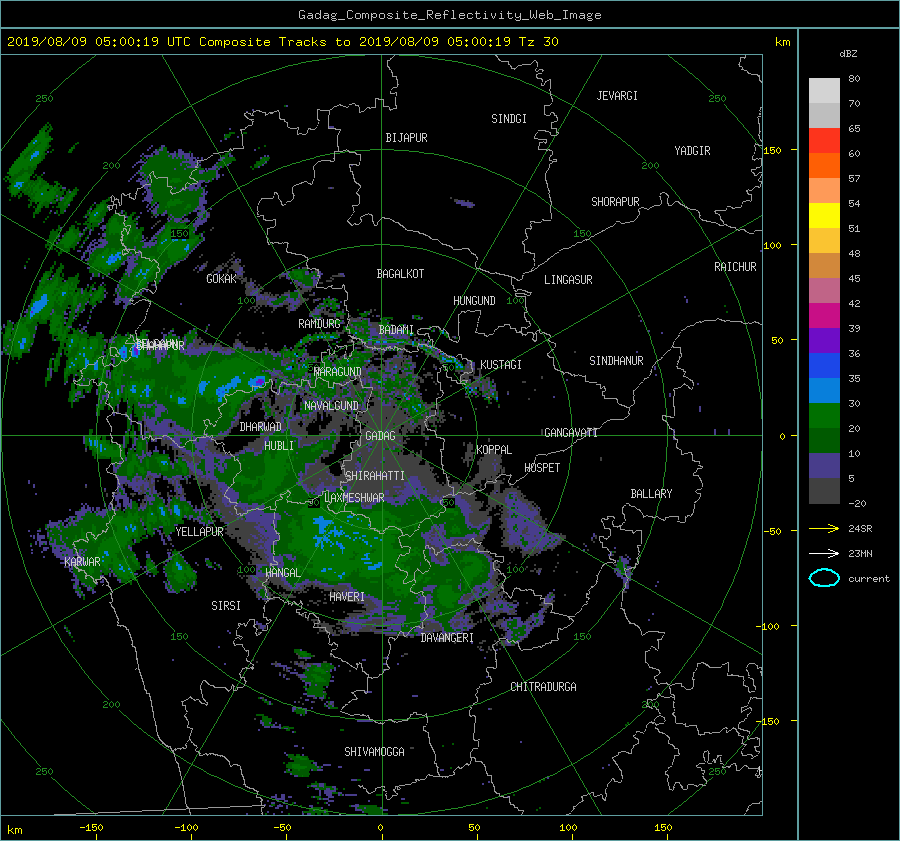900x841 pixels.
Task: Click the cyan current track ellipse icon
Action: 824,578
